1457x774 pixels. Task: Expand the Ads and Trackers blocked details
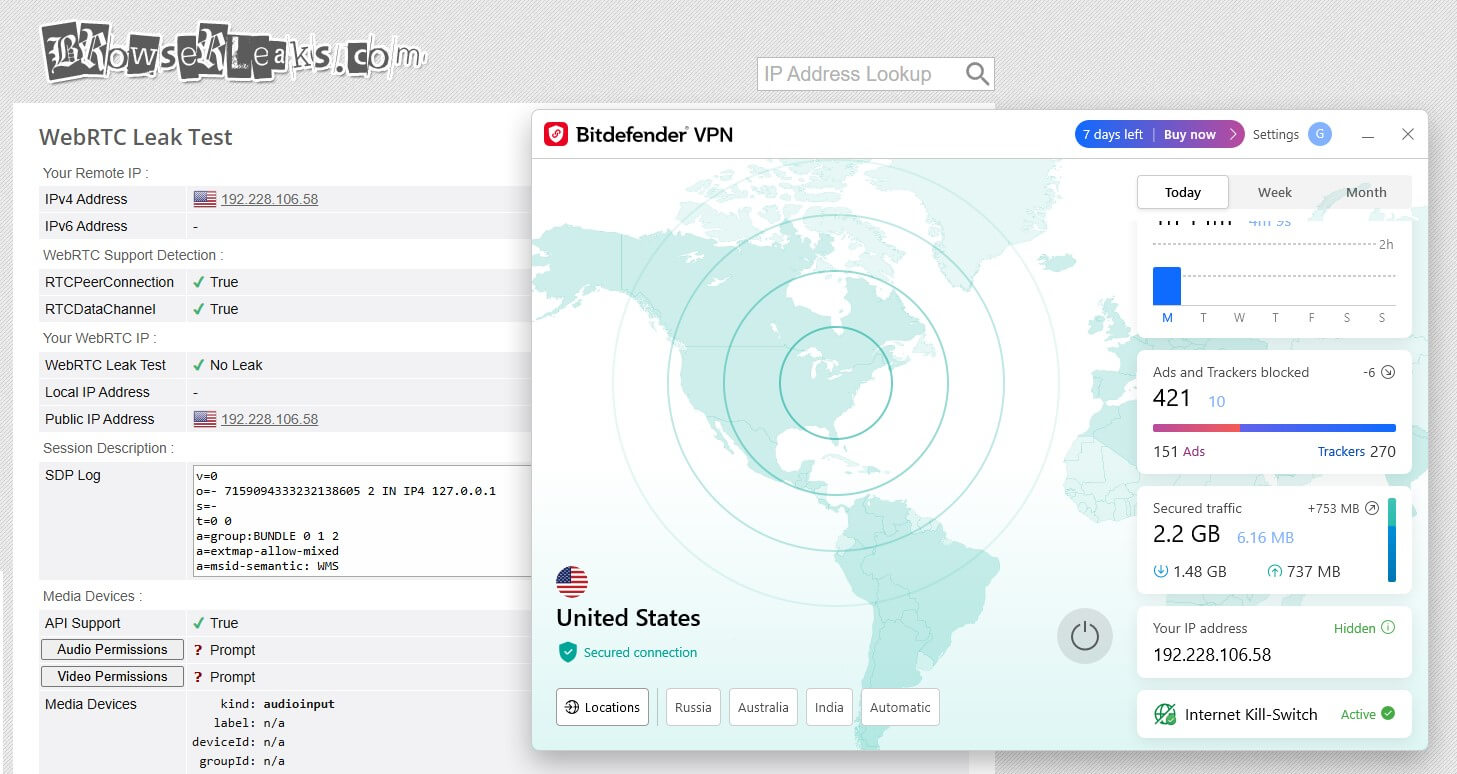(x=1386, y=371)
